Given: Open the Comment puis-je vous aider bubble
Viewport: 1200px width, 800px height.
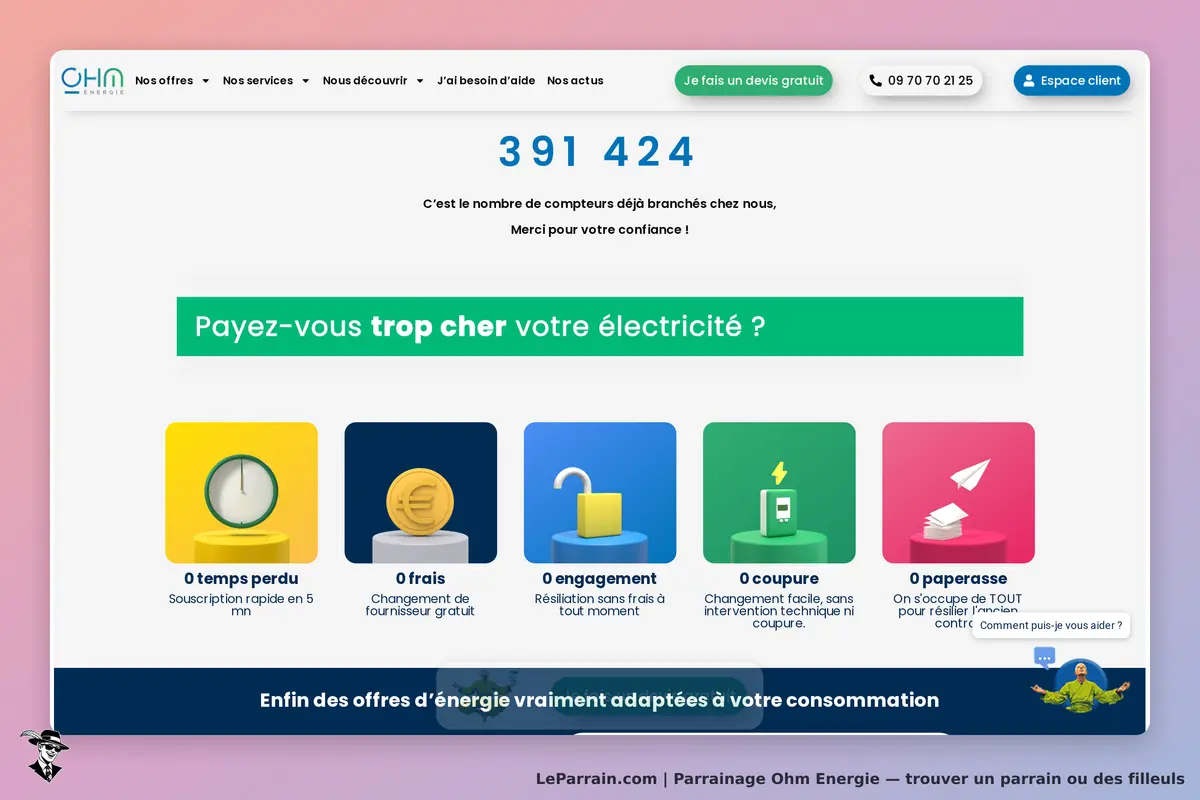Looking at the screenshot, I should pyautogui.click(x=1051, y=625).
